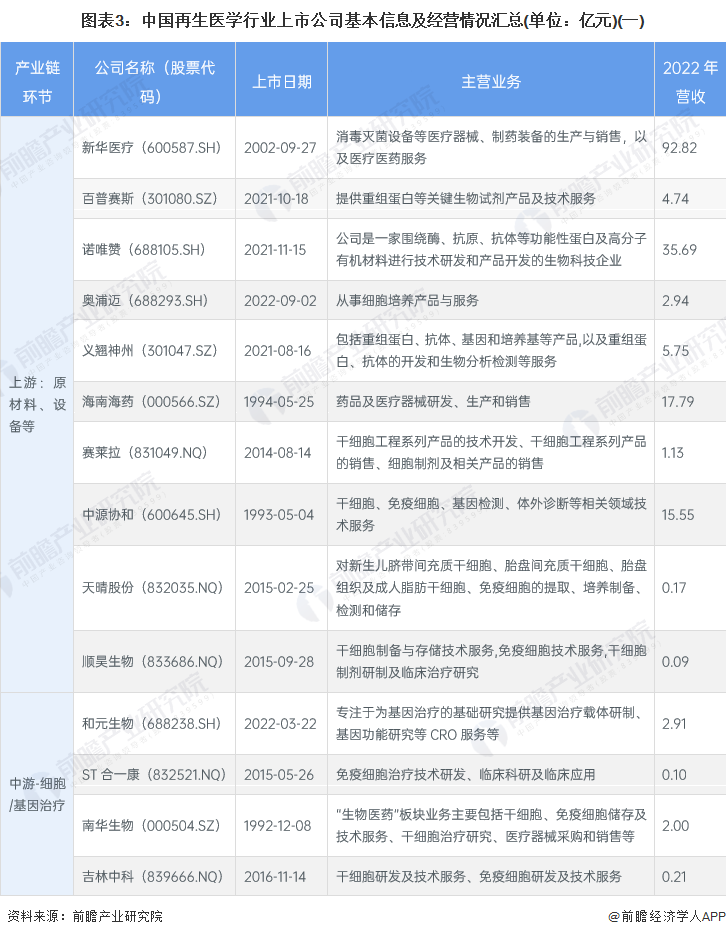This screenshot has width=726, height=937.
Task: Click revenue value 1.13
Action: point(673,452)
